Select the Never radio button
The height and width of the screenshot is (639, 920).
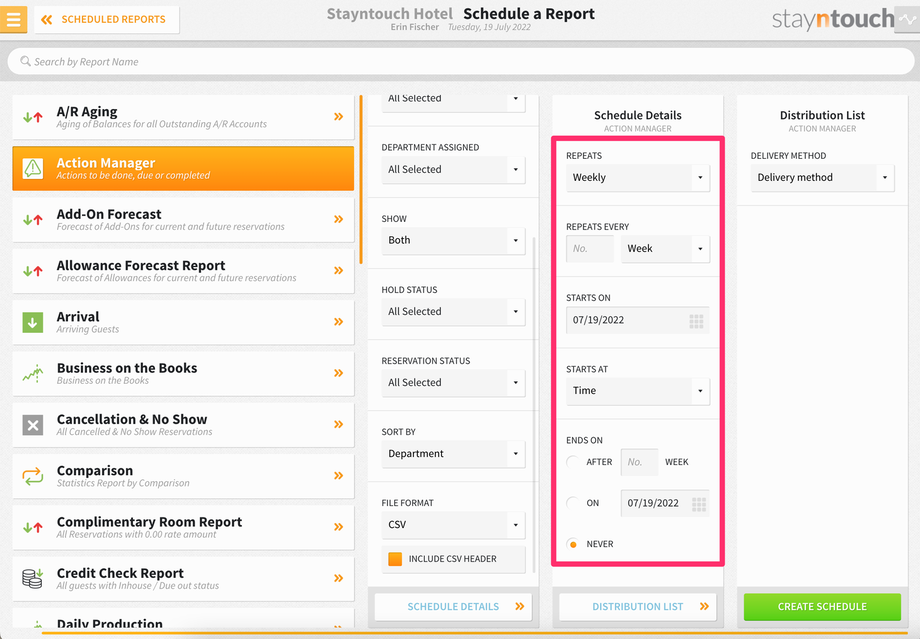[573, 544]
